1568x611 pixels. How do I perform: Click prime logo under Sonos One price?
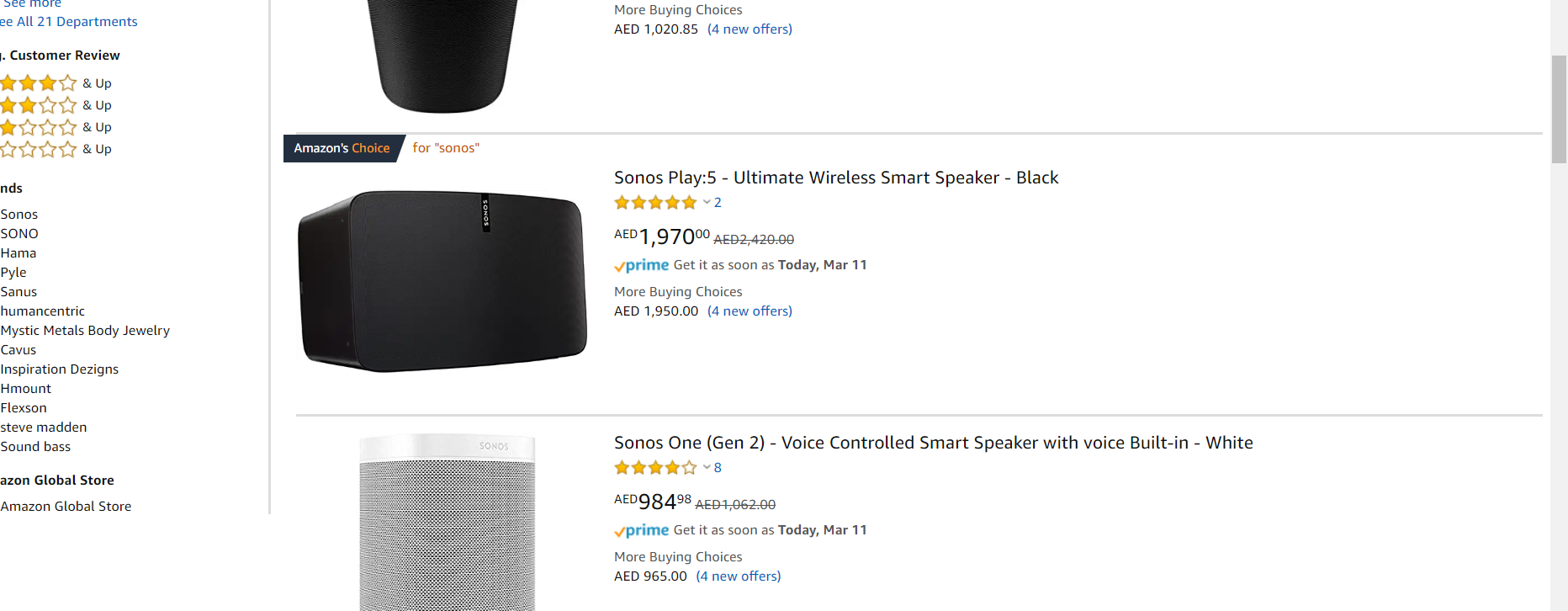tap(642, 530)
